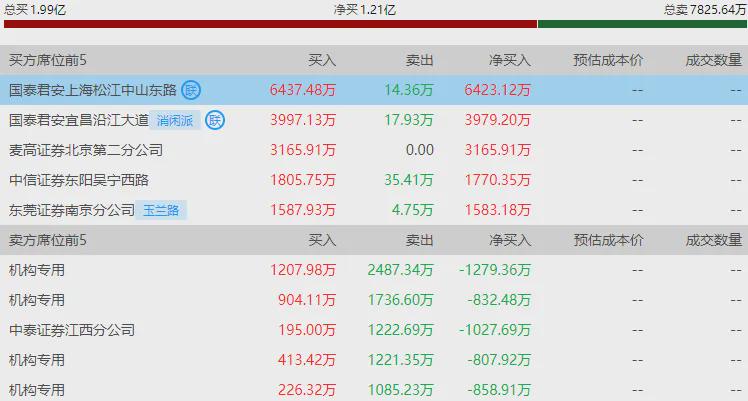Click 净买 1.21亿 label
This screenshot has height=401, width=748.
coord(365,10)
